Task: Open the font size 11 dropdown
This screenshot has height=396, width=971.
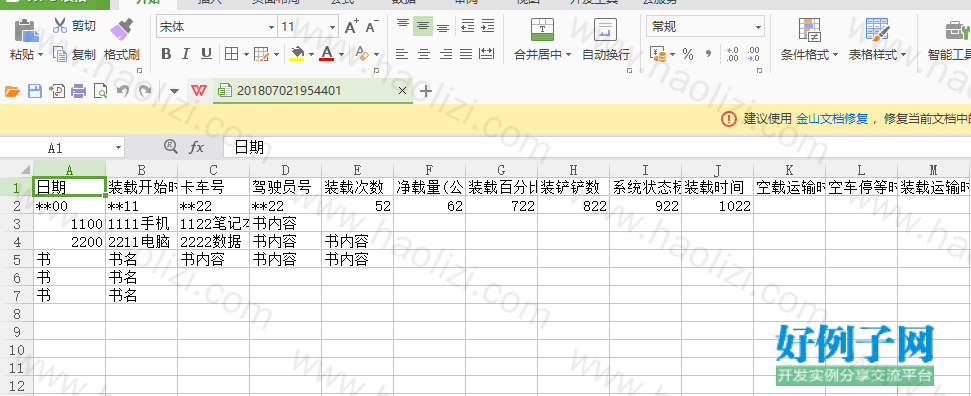Action: [x=333, y=27]
